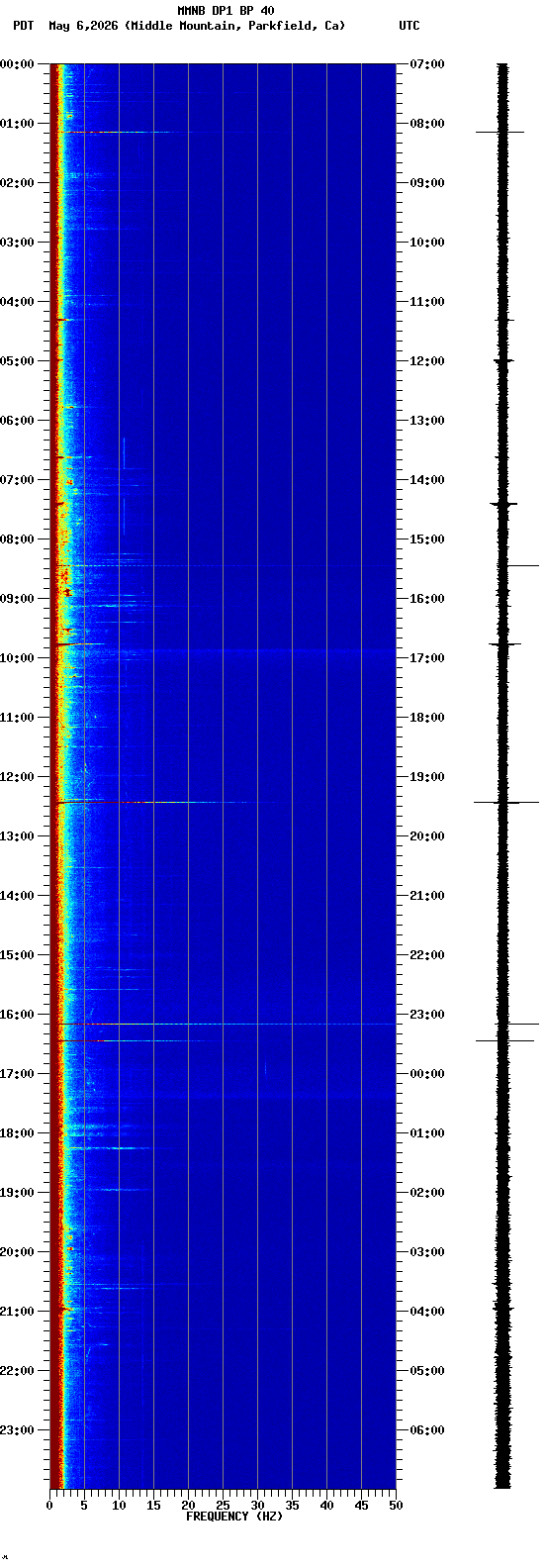Image resolution: width=546 pixels, height=1568 pixels.
Task: Click the event band just before 10:00 PDT
Action: [79, 644]
